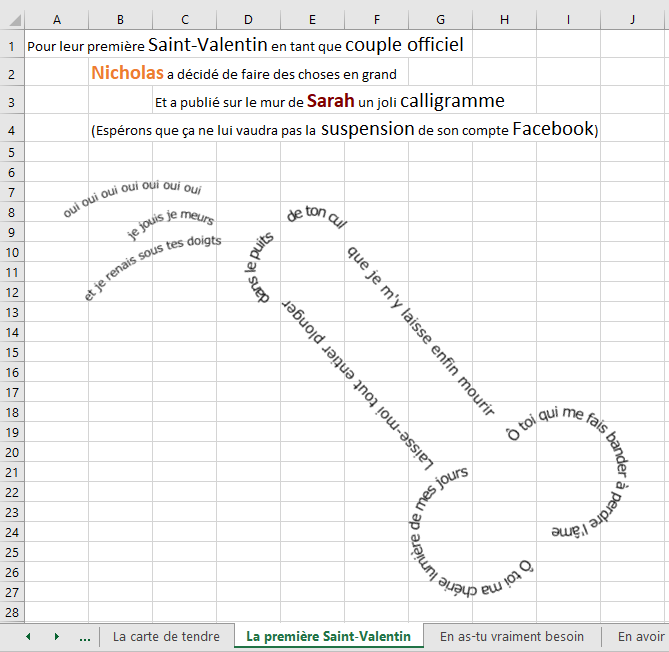
Task: Click the ellipsis for hidden sheet tabs
Action: (x=84, y=637)
